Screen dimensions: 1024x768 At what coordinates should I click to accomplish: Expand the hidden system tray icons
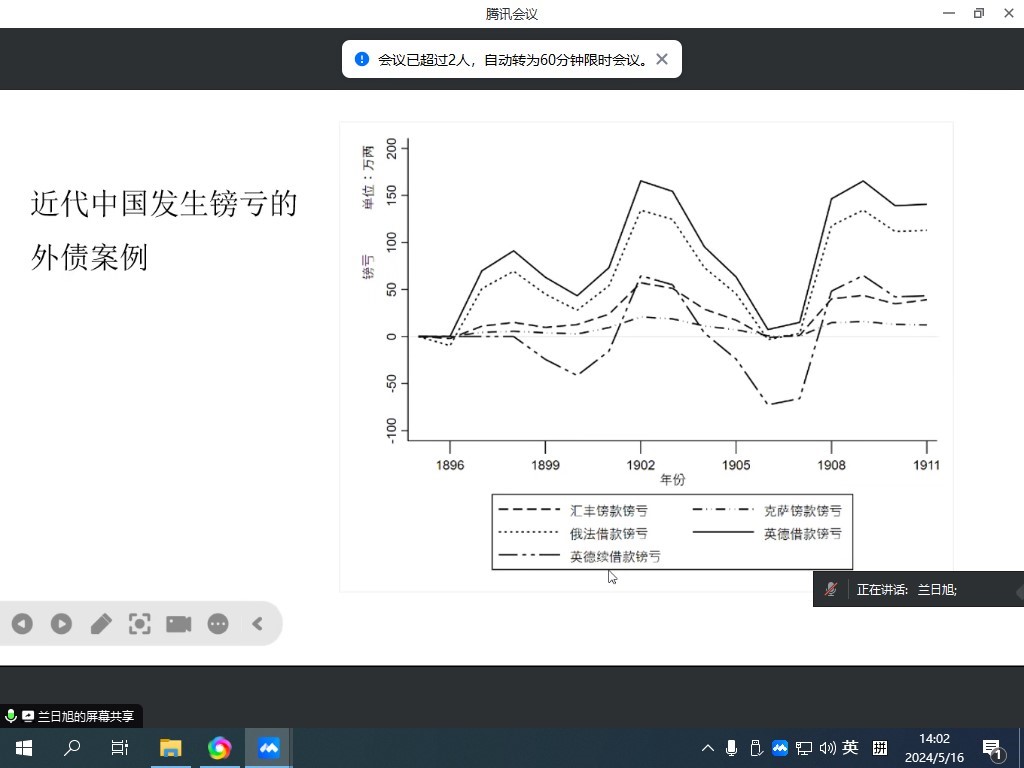click(708, 748)
